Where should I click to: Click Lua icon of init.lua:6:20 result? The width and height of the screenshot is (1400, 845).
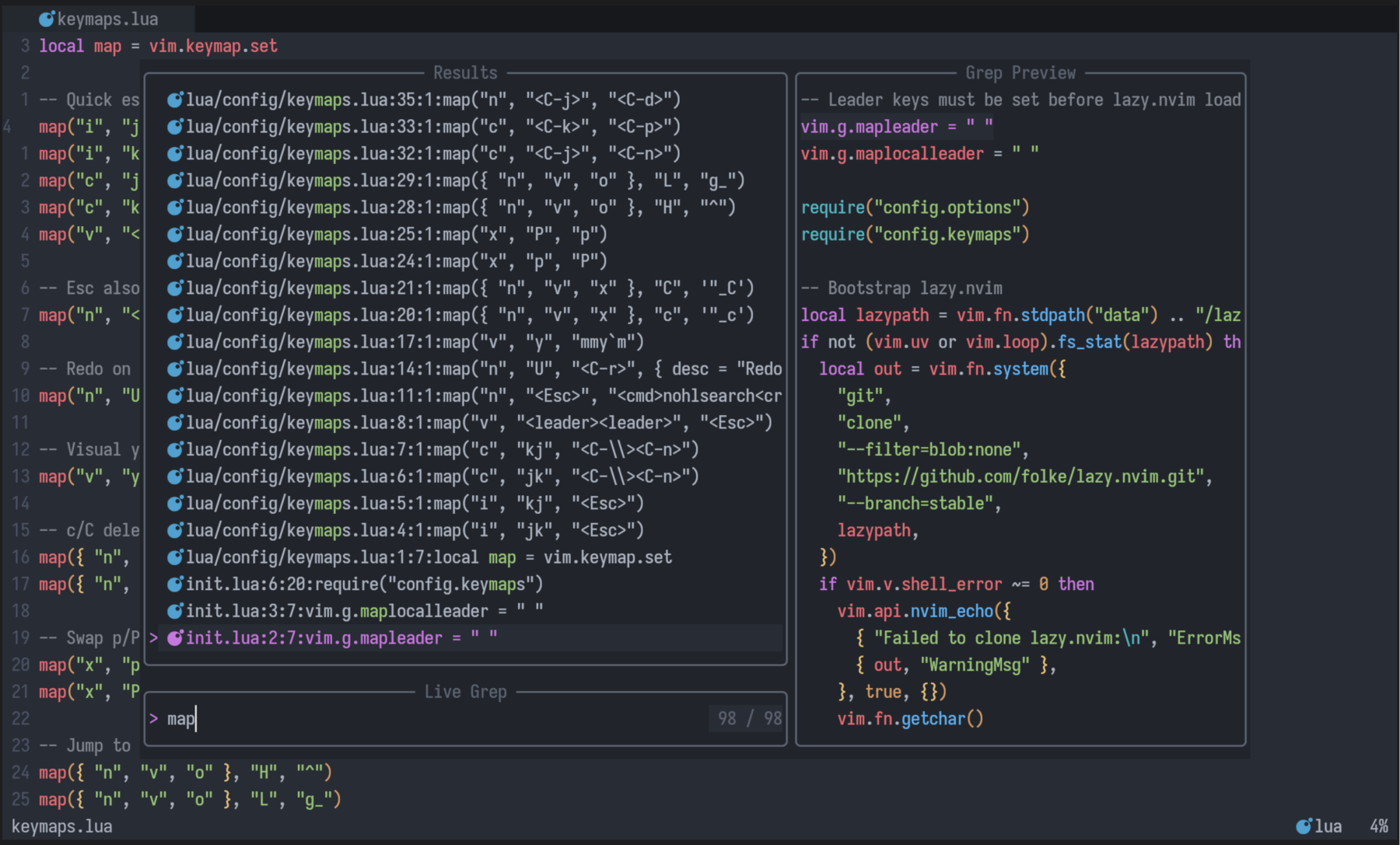pos(175,585)
